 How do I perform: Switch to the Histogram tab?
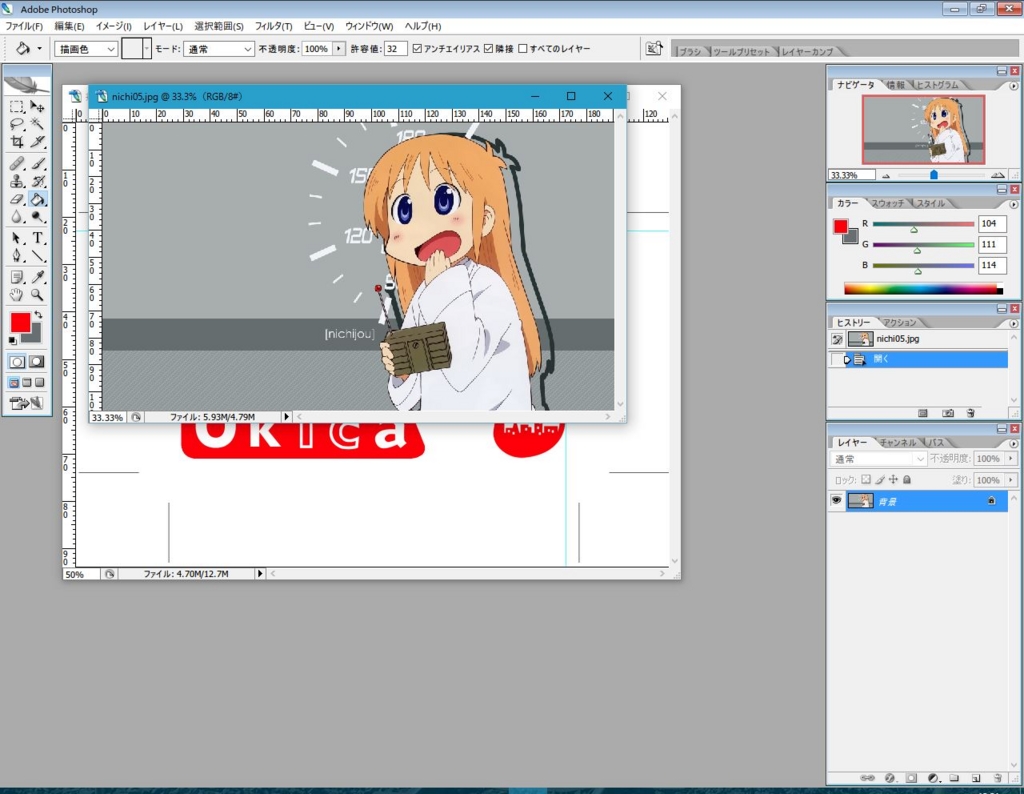[937, 85]
